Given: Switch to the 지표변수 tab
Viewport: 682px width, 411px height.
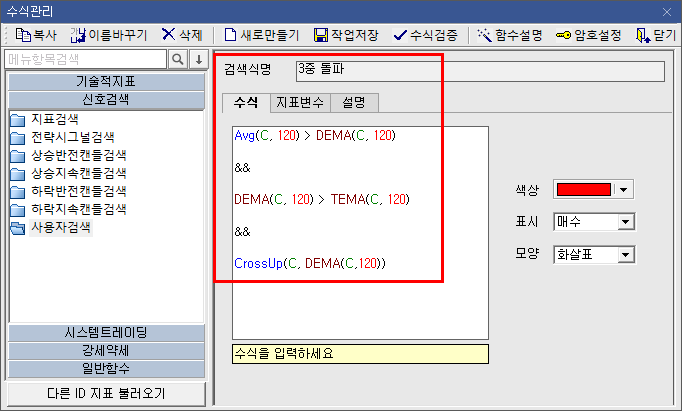Looking at the screenshot, I should [300, 103].
